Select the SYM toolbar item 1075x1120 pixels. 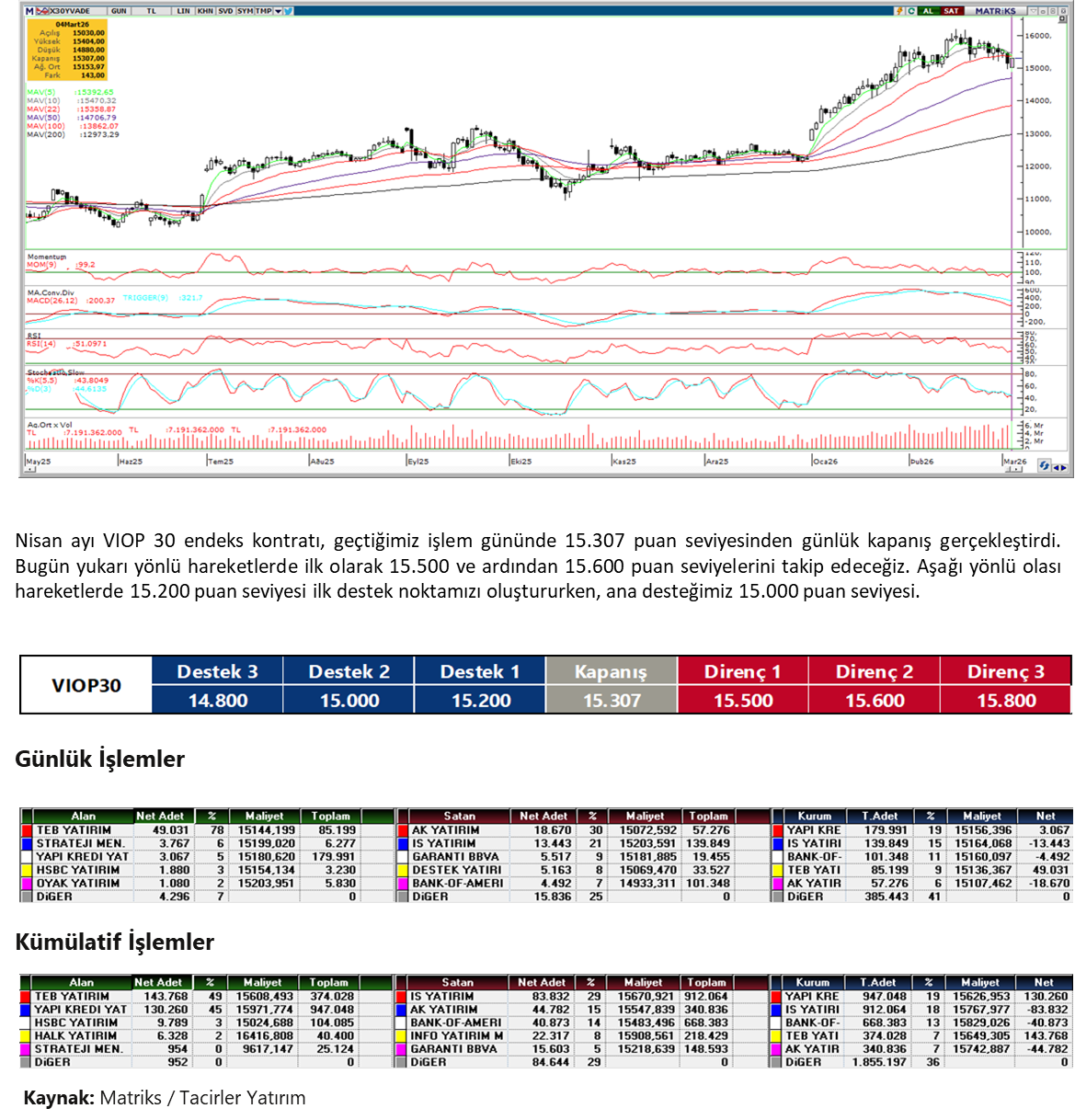[245, 11]
